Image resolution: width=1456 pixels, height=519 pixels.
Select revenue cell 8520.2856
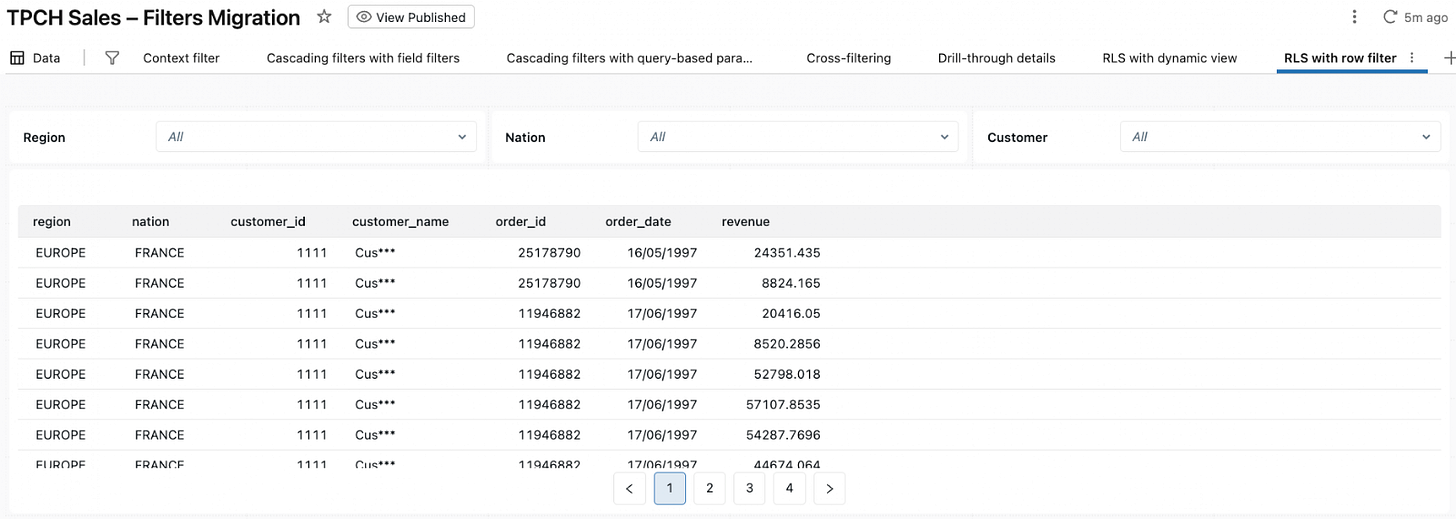pos(786,344)
